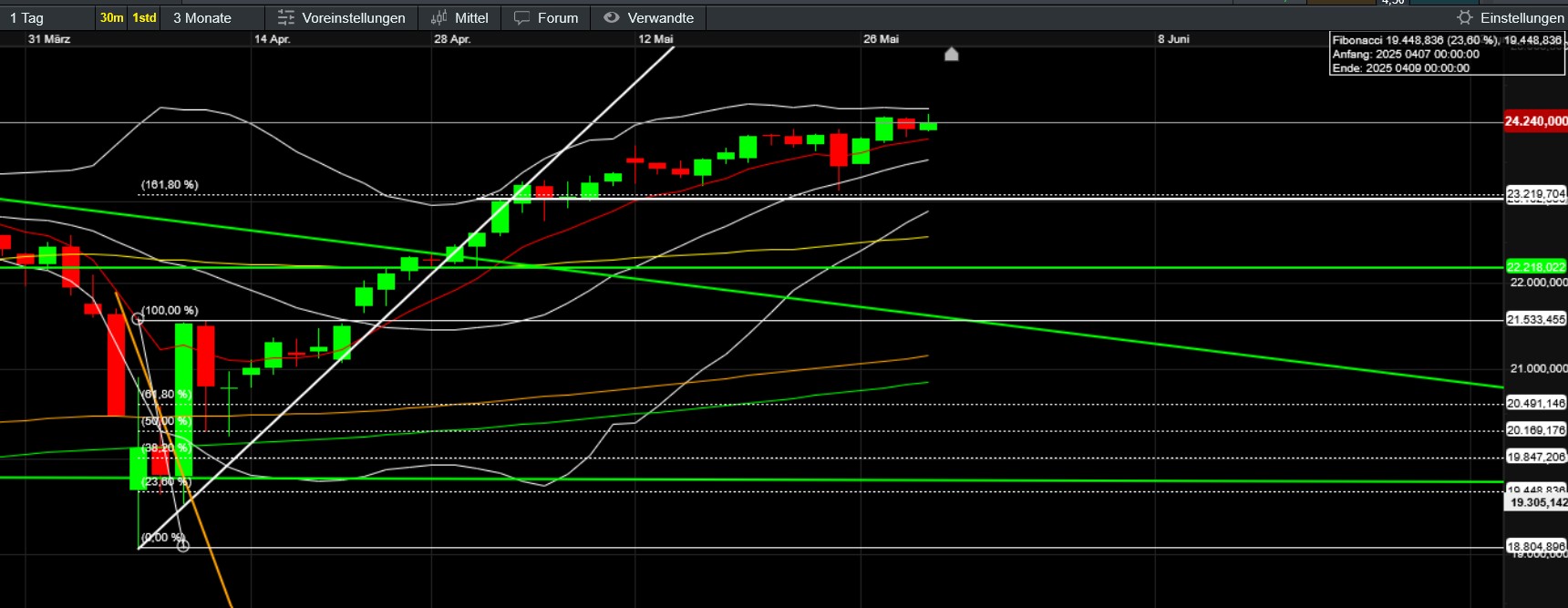
Task: Click the Voreinstellungen sliders icon
Action: pyautogui.click(x=285, y=17)
